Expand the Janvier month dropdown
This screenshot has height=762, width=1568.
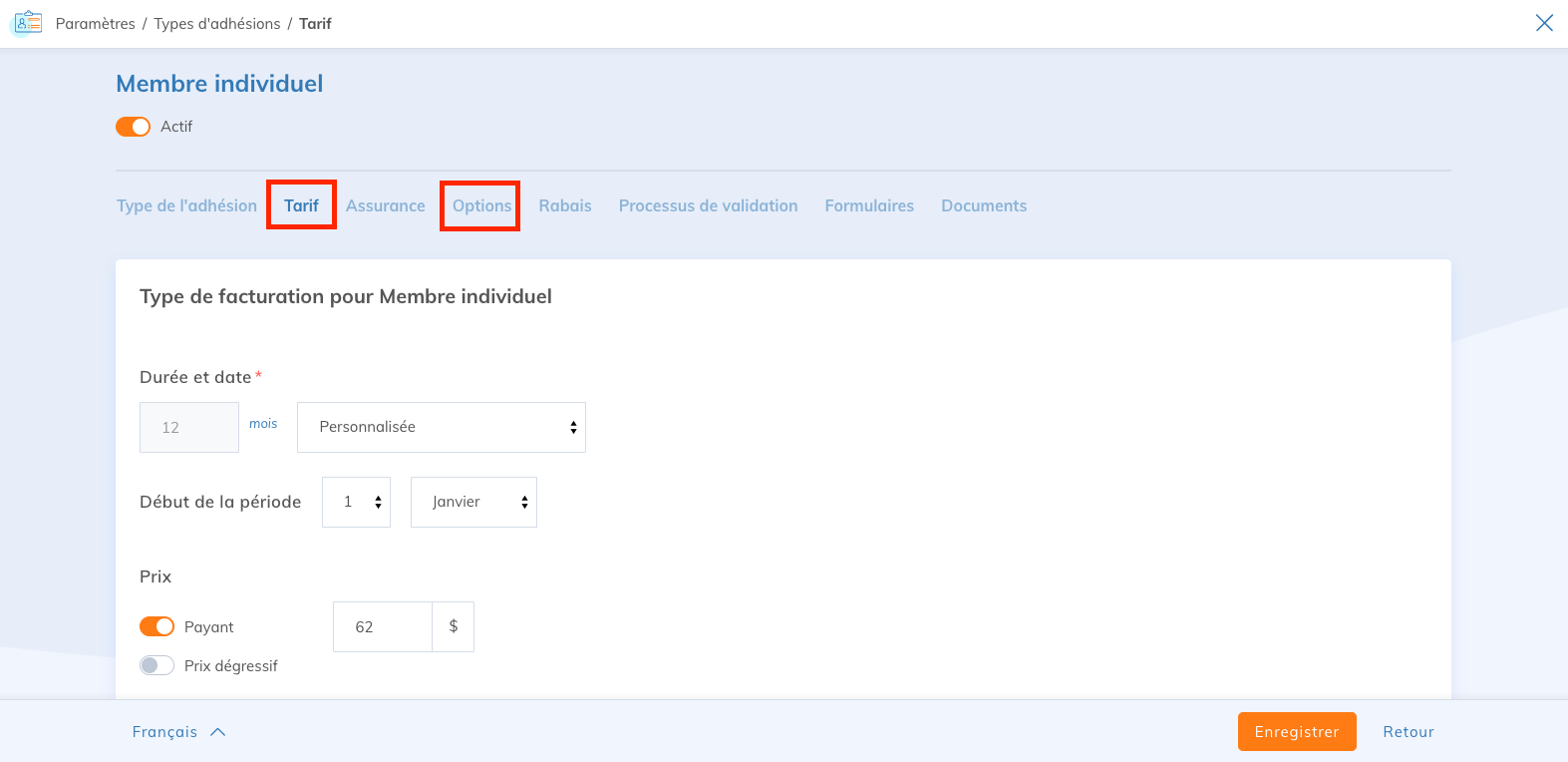coord(473,502)
